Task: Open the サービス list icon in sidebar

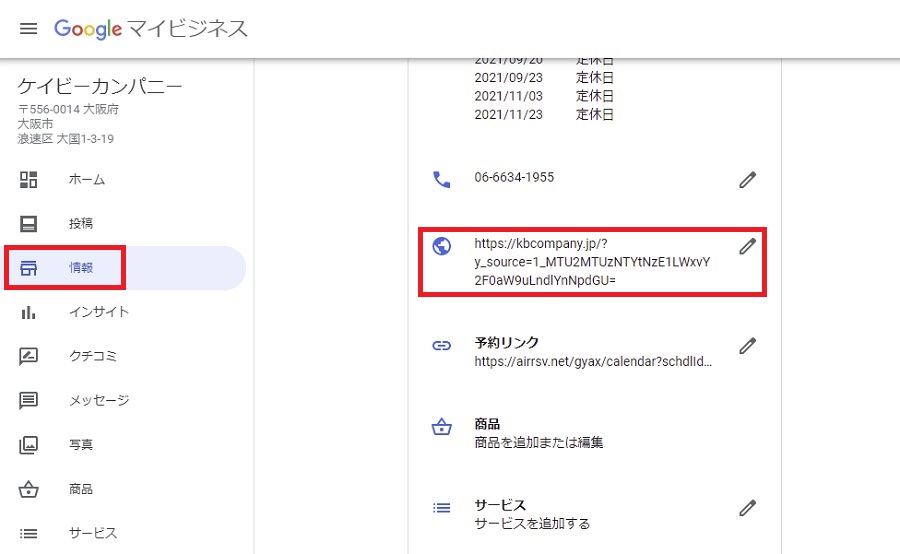Action: coord(28,533)
